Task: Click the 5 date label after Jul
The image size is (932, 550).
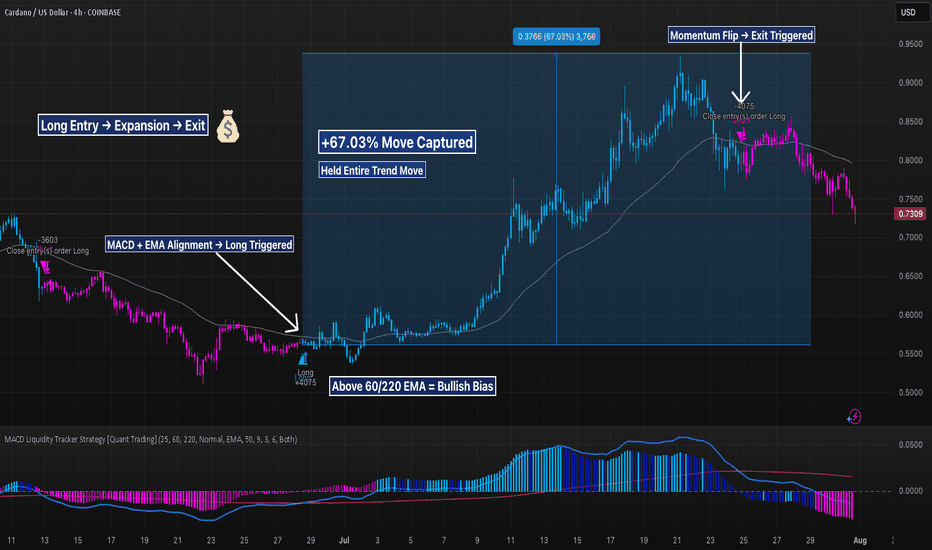Action: click(x=411, y=540)
